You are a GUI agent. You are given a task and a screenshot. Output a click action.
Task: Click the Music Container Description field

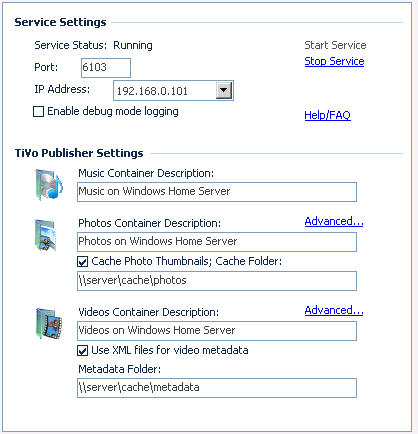point(217,192)
